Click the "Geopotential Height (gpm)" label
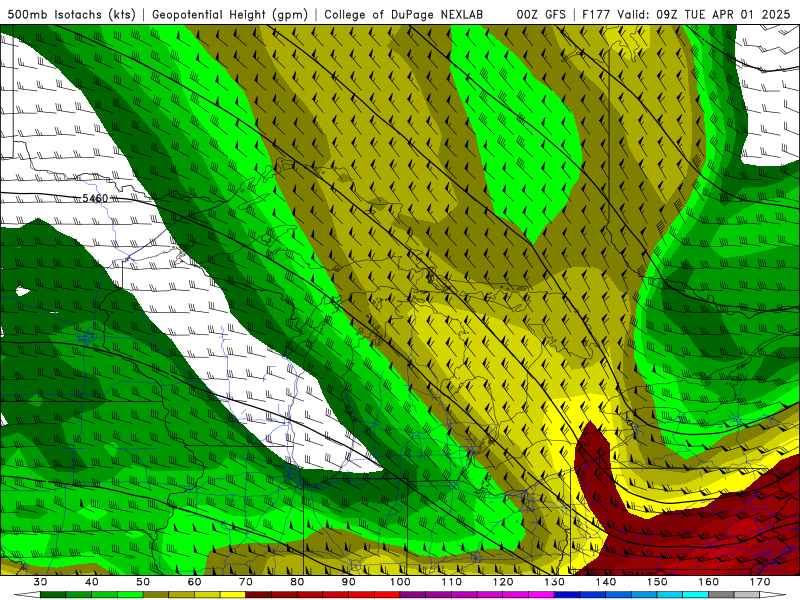This screenshot has height=600, width=800. pos(230,14)
